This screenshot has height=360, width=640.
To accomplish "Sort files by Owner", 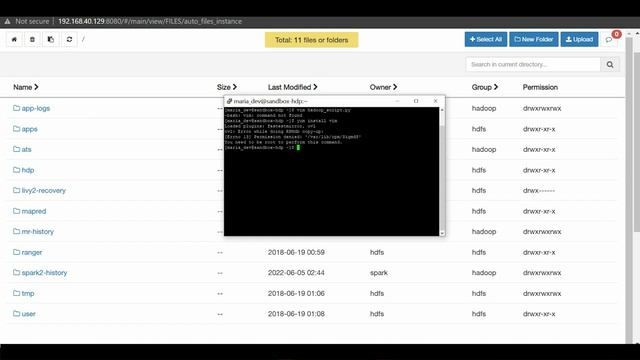I will click(383, 87).
